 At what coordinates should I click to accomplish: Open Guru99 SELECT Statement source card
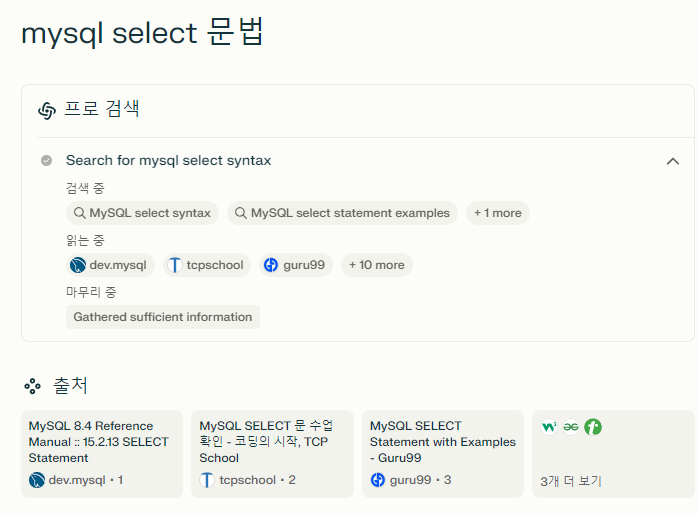point(443,453)
